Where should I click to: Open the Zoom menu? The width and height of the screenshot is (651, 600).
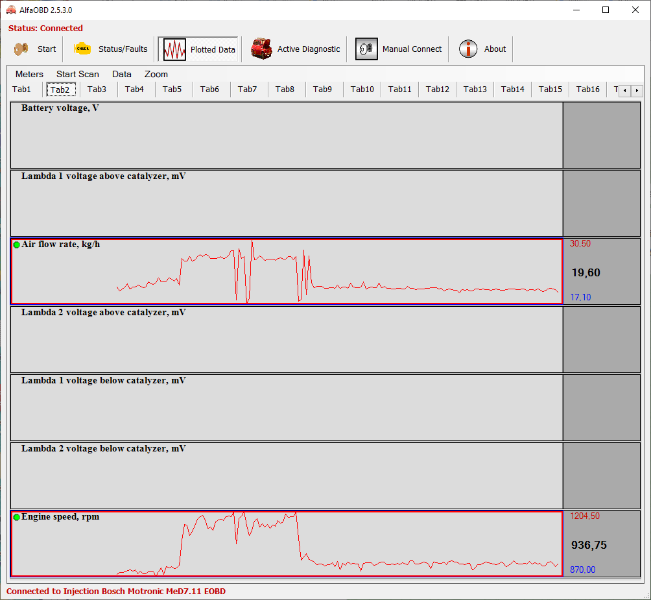156,74
